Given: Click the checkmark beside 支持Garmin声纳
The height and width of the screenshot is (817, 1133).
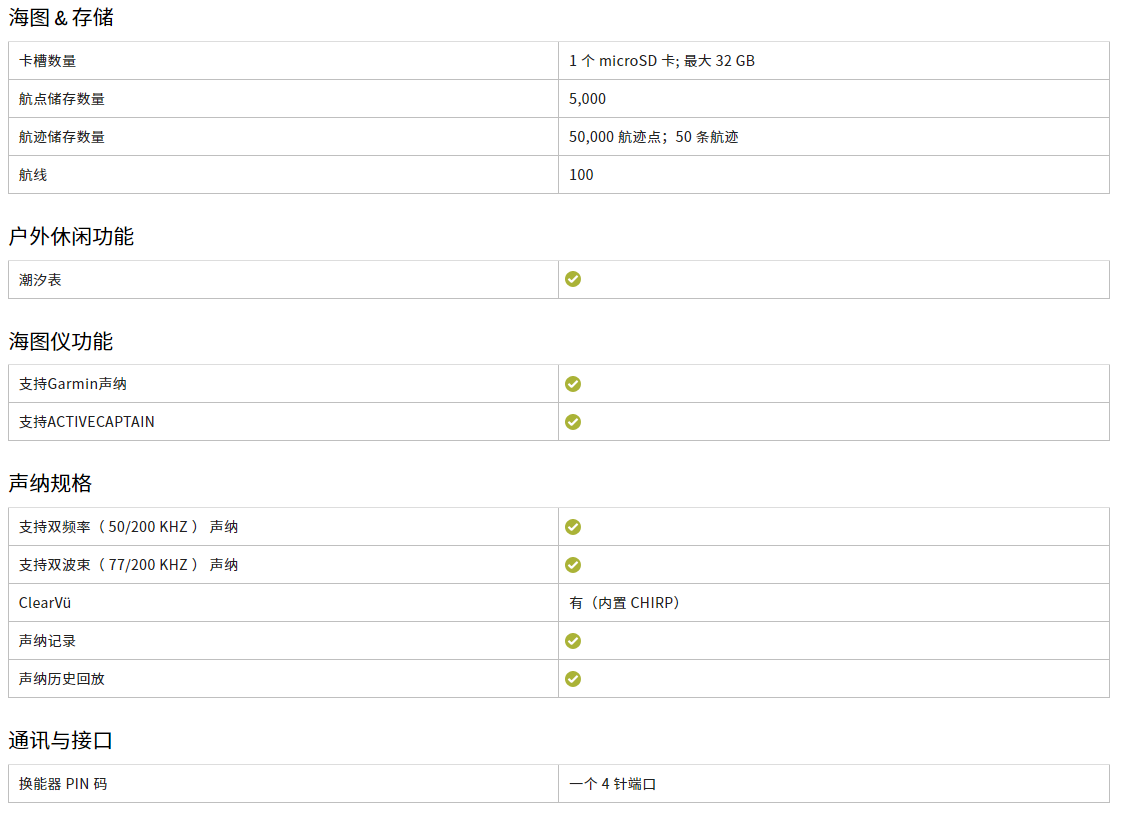Looking at the screenshot, I should 573,384.
